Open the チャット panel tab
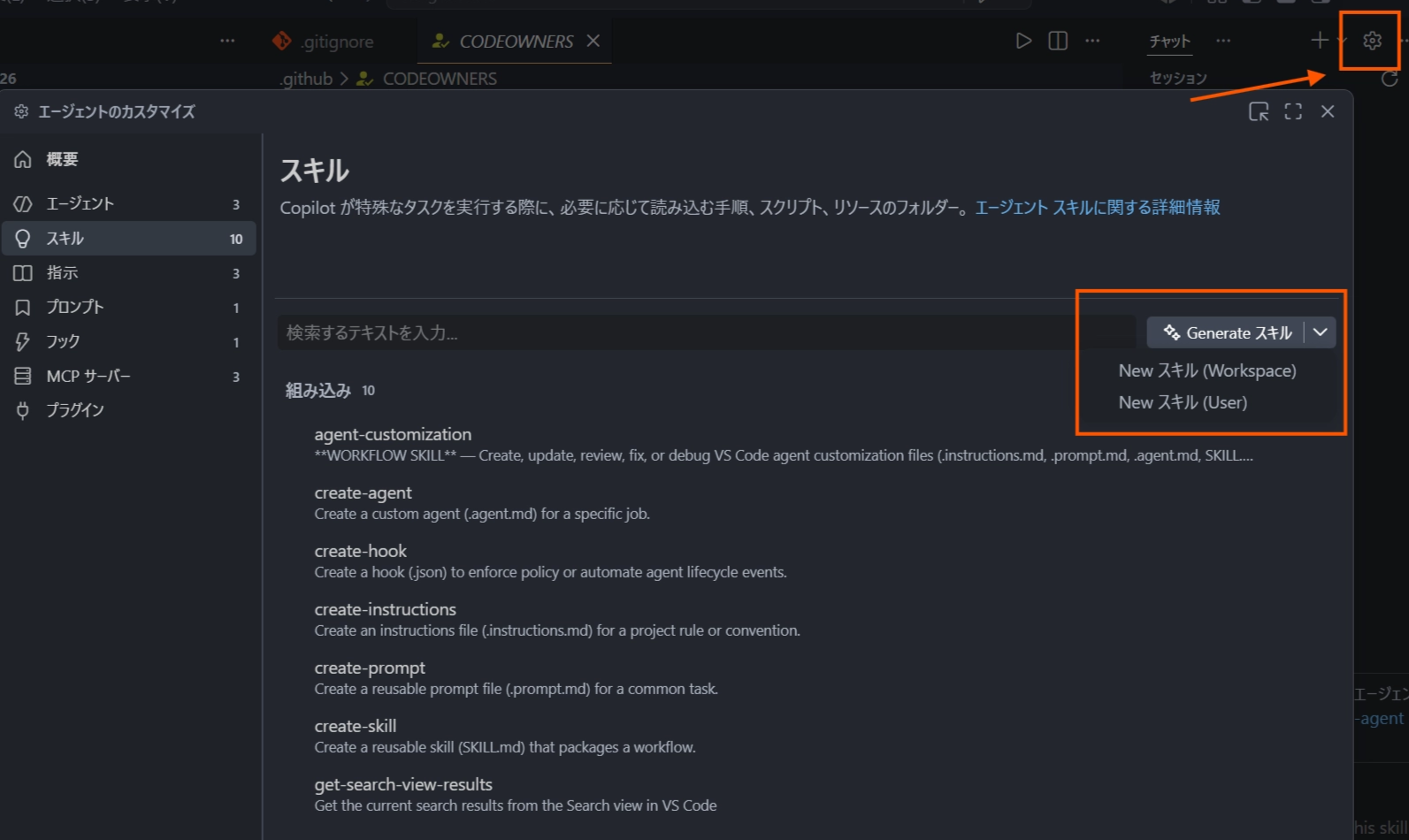The height and width of the screenshot is (840, 1409). coord(1169,42)
